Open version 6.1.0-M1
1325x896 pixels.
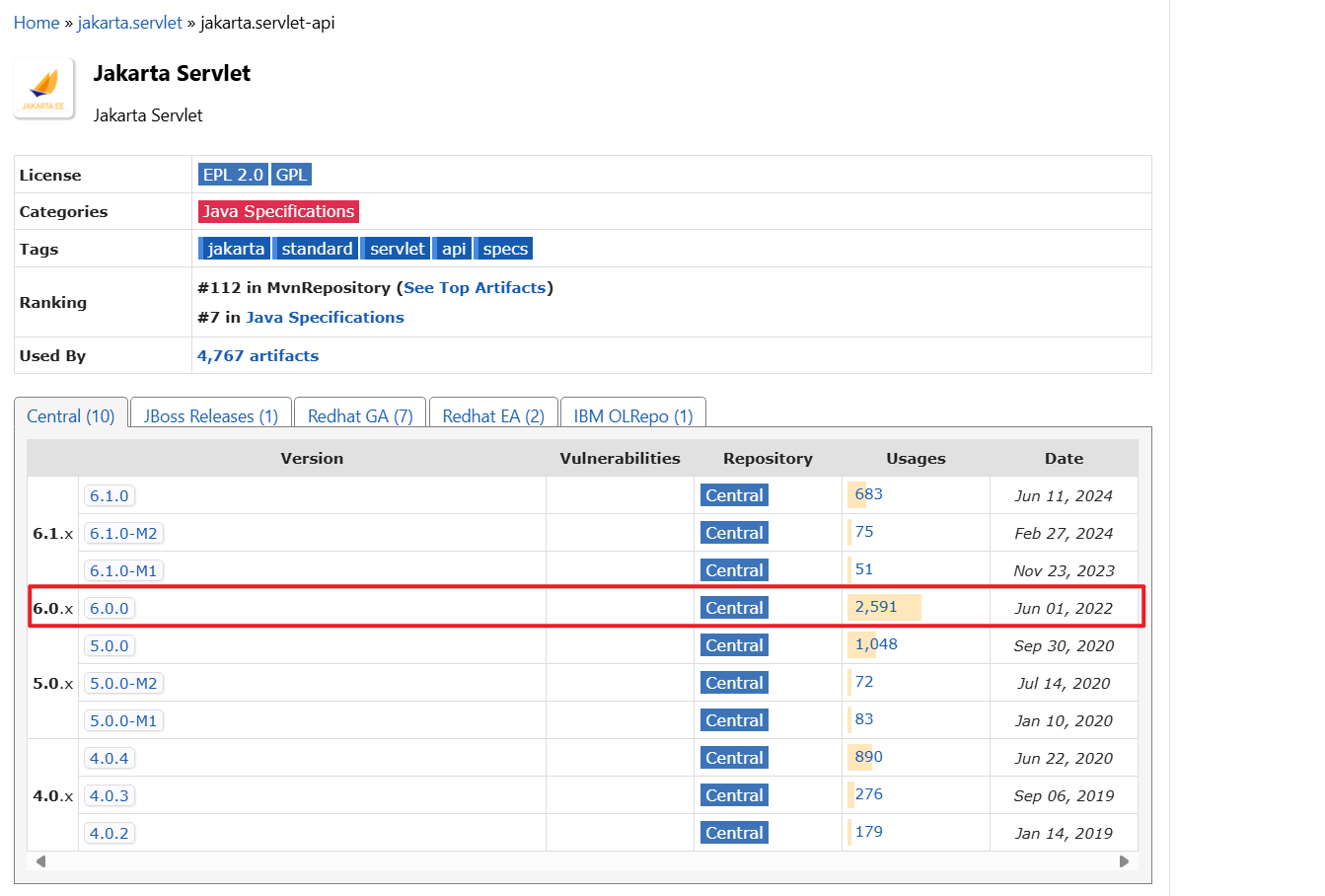click(123, 571)
